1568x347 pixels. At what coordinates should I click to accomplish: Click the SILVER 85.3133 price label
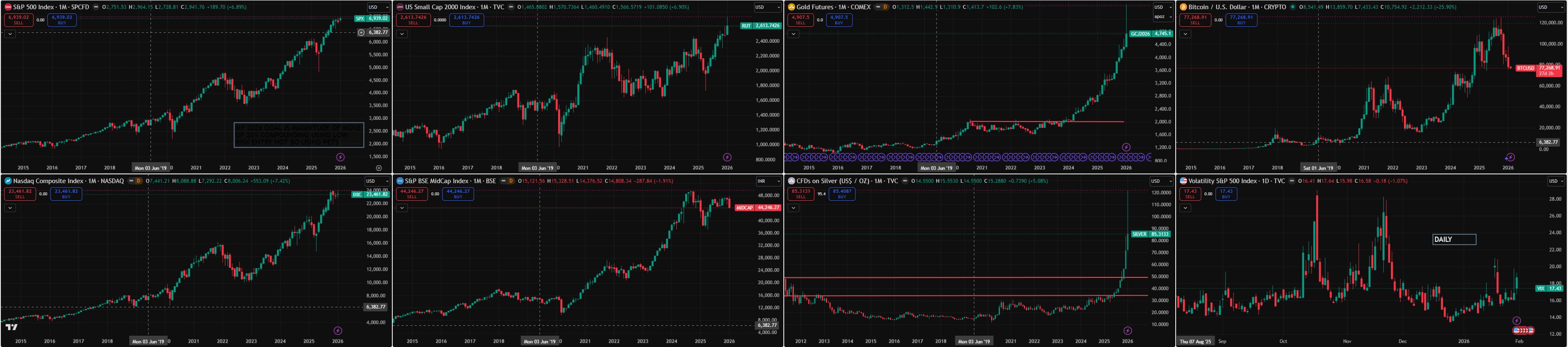(1151, 234)
